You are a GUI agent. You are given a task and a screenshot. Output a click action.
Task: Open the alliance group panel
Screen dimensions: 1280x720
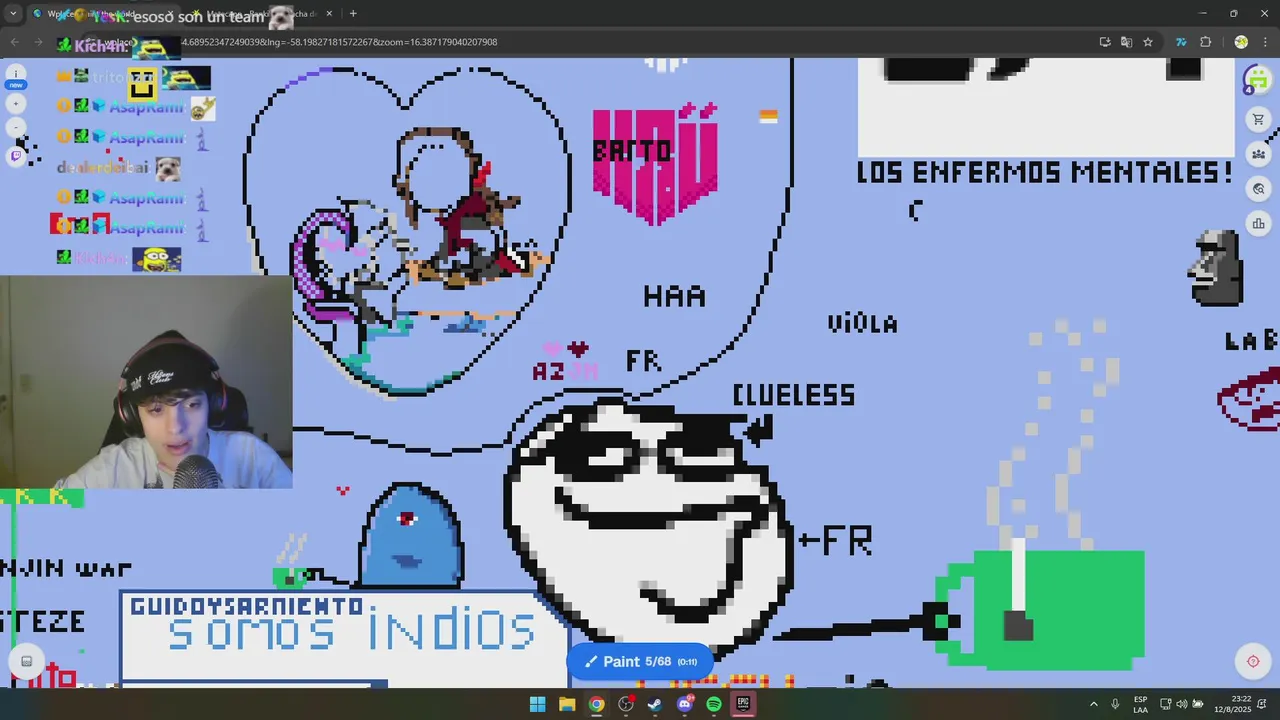tap(1258, 154)
